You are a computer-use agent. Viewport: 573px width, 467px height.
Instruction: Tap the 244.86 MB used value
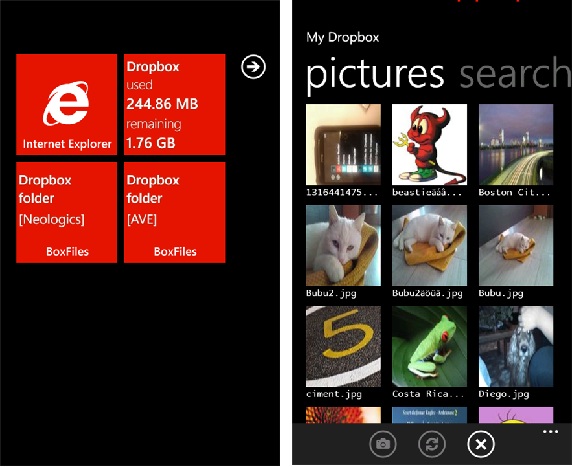(x=162, y=104)
